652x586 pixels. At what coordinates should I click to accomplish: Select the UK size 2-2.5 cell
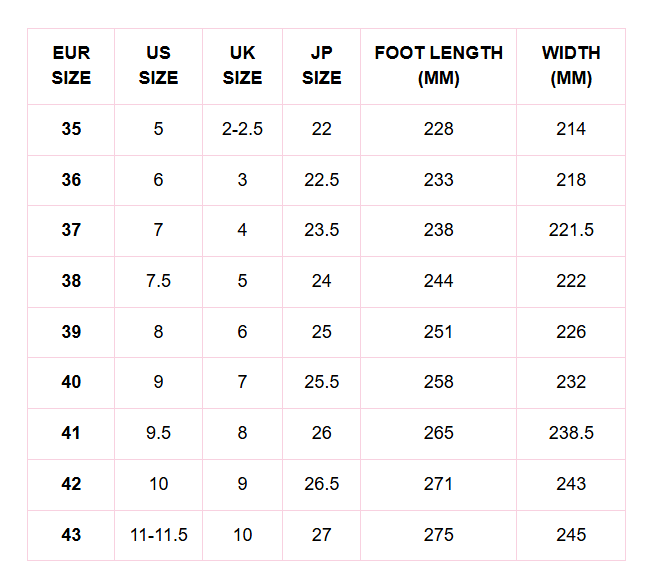242,129
